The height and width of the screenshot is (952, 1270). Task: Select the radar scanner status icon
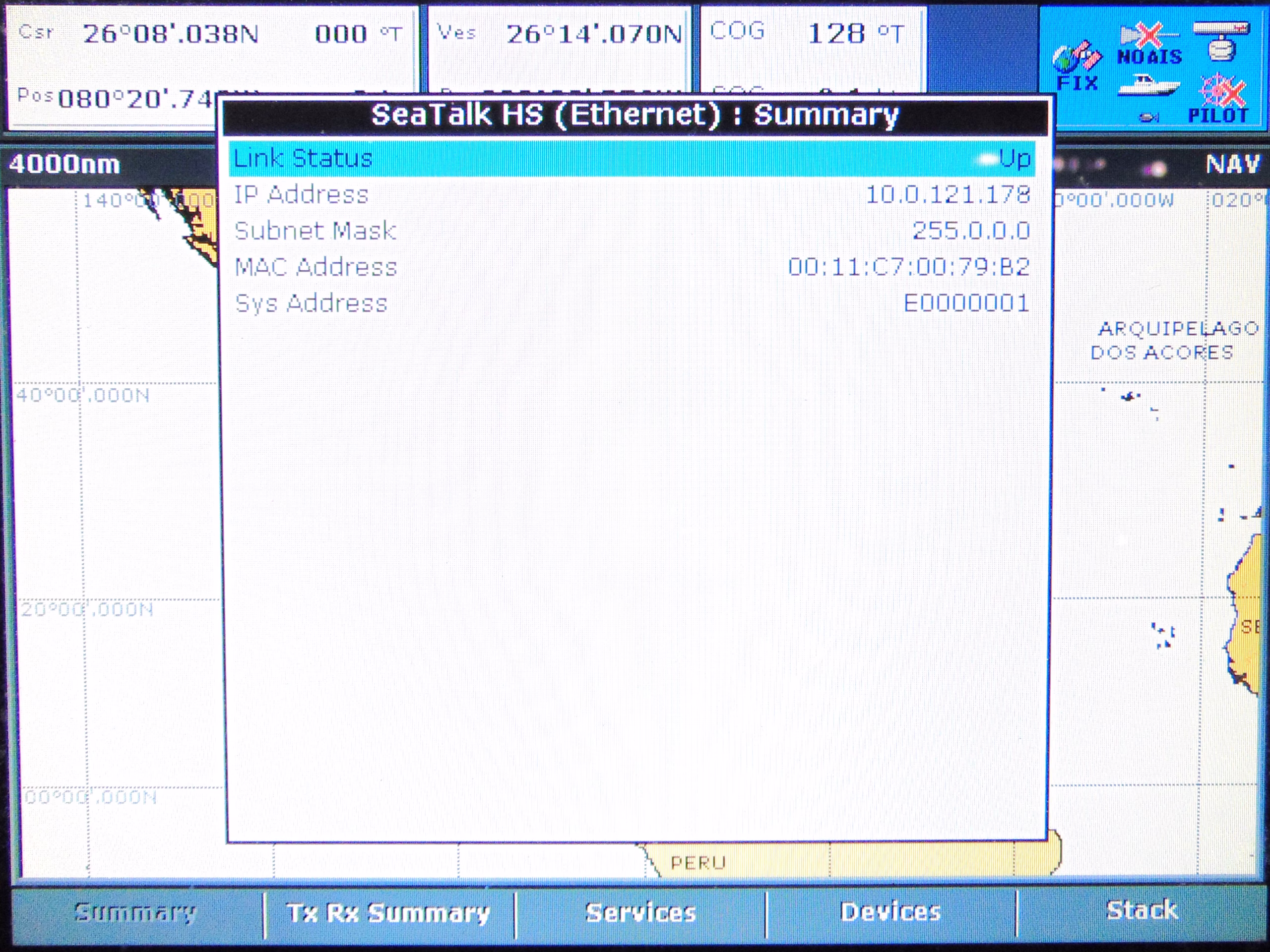tap(1221, 41)
